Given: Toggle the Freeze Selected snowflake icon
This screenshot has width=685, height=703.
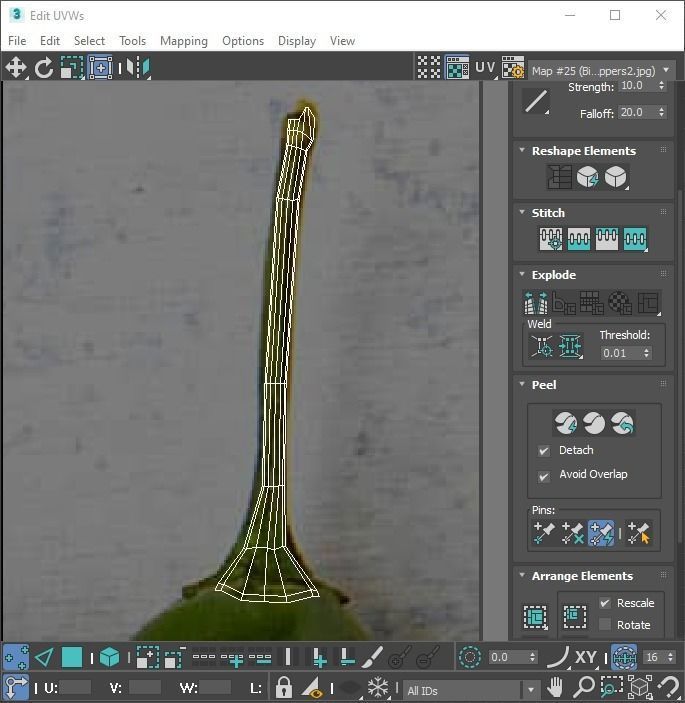Looking at the screenshot, I should 378,687.
